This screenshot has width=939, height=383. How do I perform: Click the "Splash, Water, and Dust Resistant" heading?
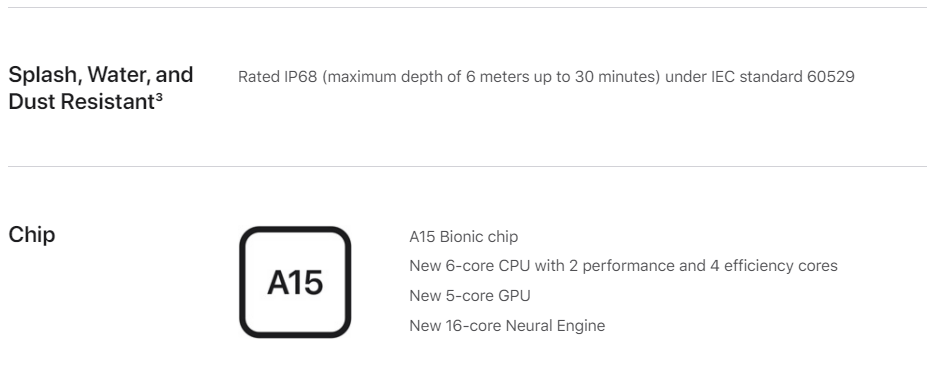click(x=101, y=88)
